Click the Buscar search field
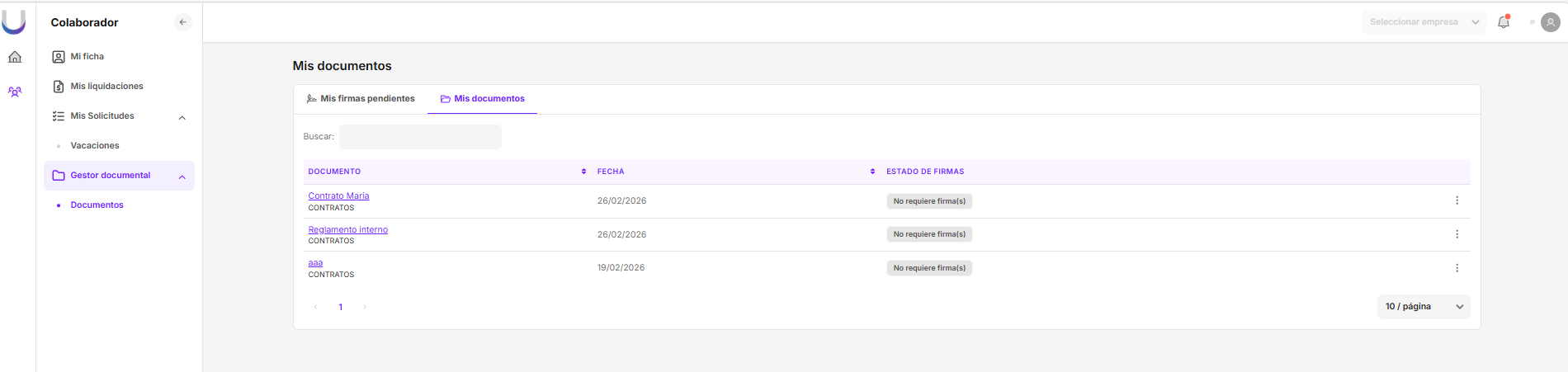This screenshot has width=1568, height=372. point(420,137)
